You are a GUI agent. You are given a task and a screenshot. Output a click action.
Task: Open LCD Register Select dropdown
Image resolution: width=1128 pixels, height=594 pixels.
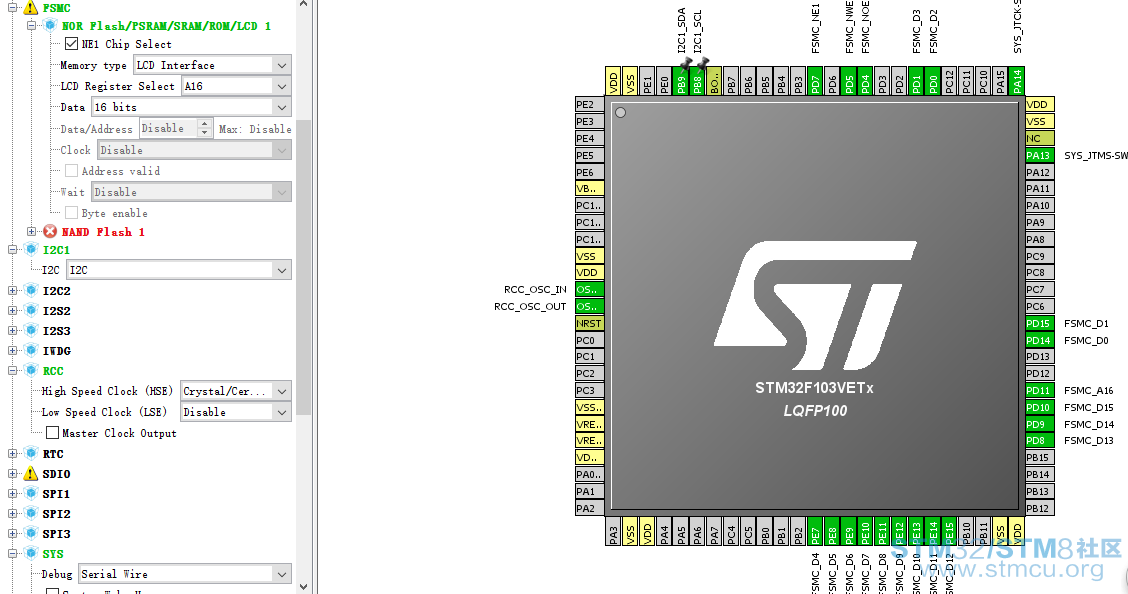click(237, 86)
